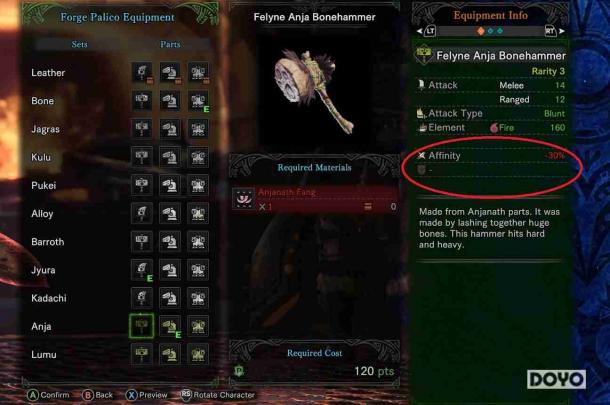Select the Bone body armor icon
Screen dimensions: 610x405
[198, 101]
